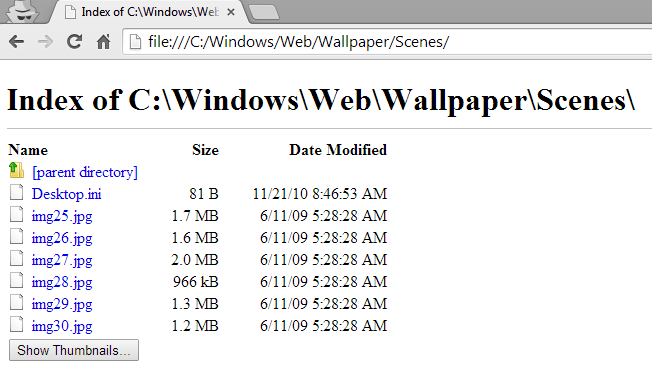Open the [parent directory] link
The height and width of the screenshot is (388, 652).
[x=85, y=172]
